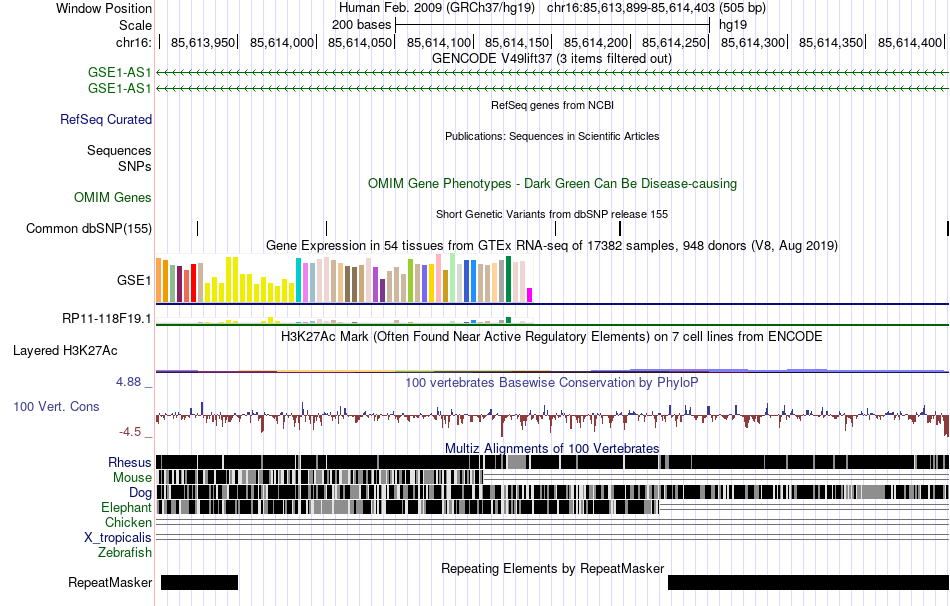Click the second dbSNP variant tick
The height and width of the screenshot is (606, 950).
[x=327, y=228]
